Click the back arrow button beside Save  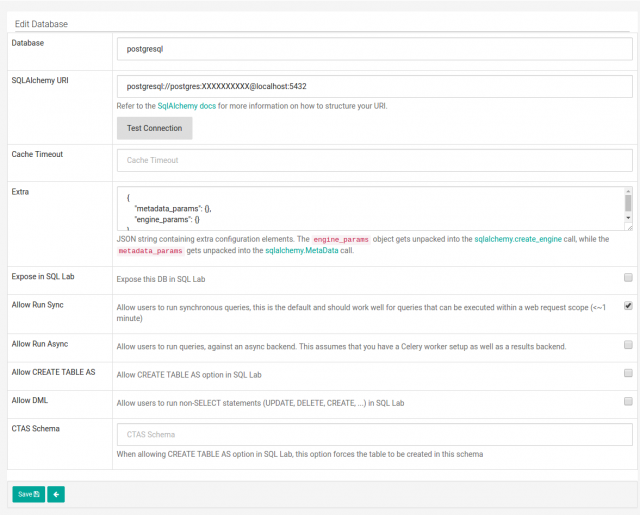(56, 494)
